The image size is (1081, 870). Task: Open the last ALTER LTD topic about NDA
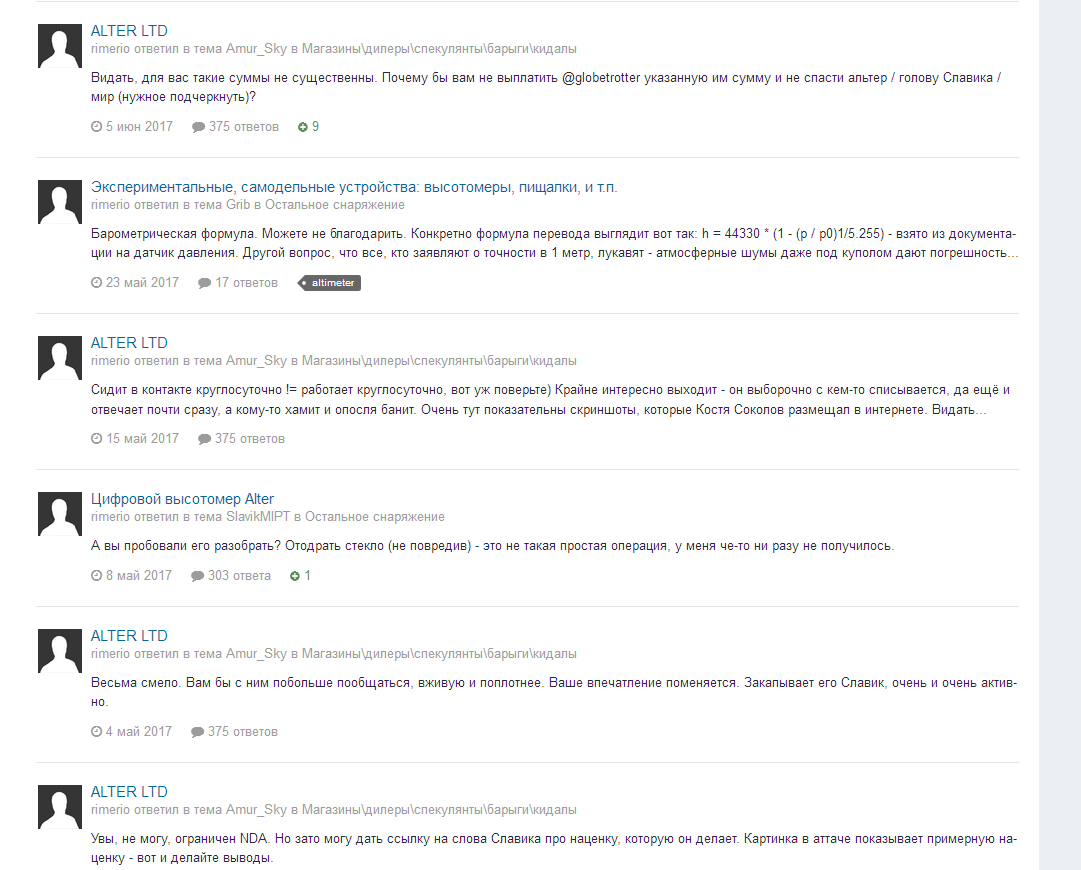(x=129, y=791)
